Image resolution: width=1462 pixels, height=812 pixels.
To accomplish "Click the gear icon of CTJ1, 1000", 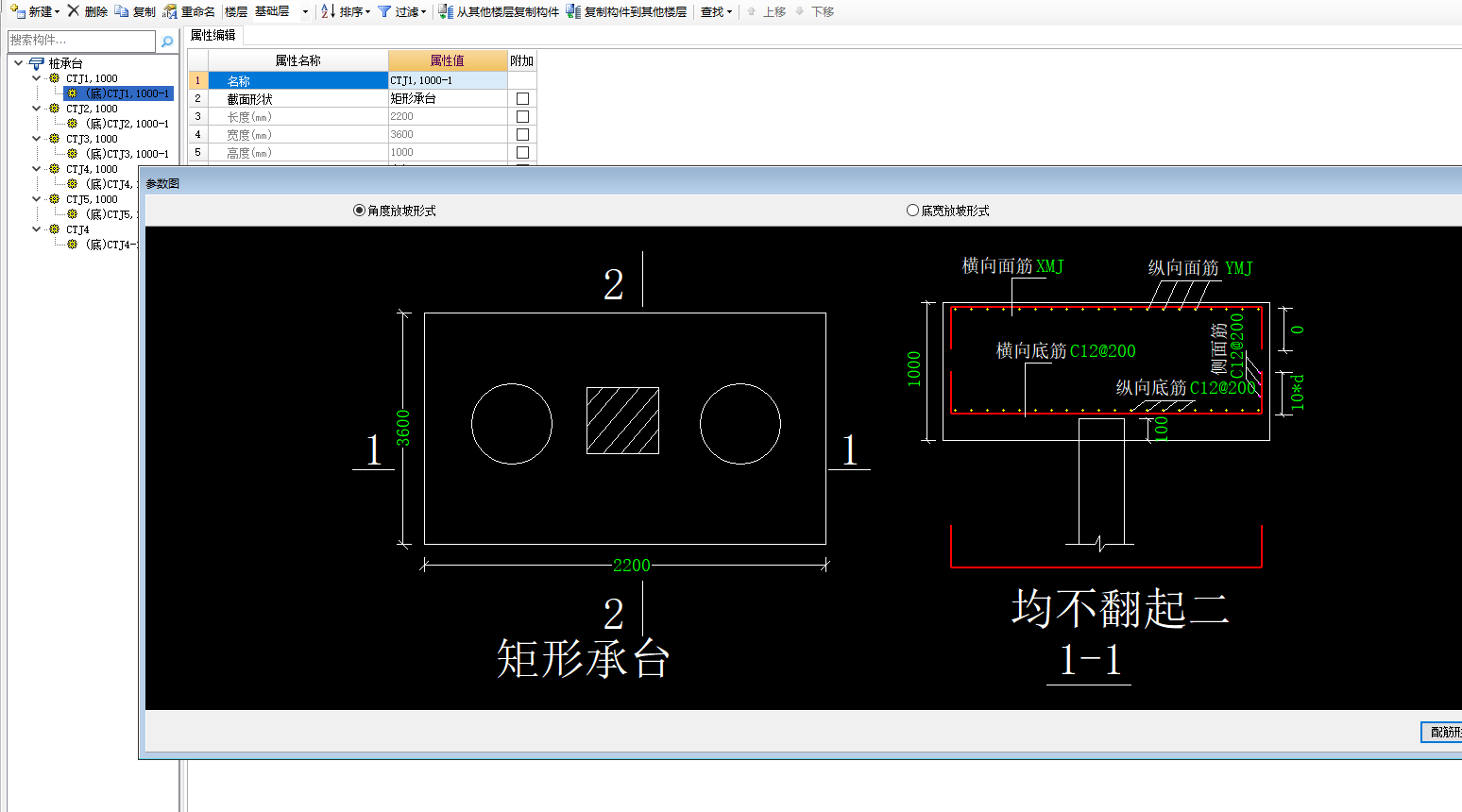I will click(54, 78).
